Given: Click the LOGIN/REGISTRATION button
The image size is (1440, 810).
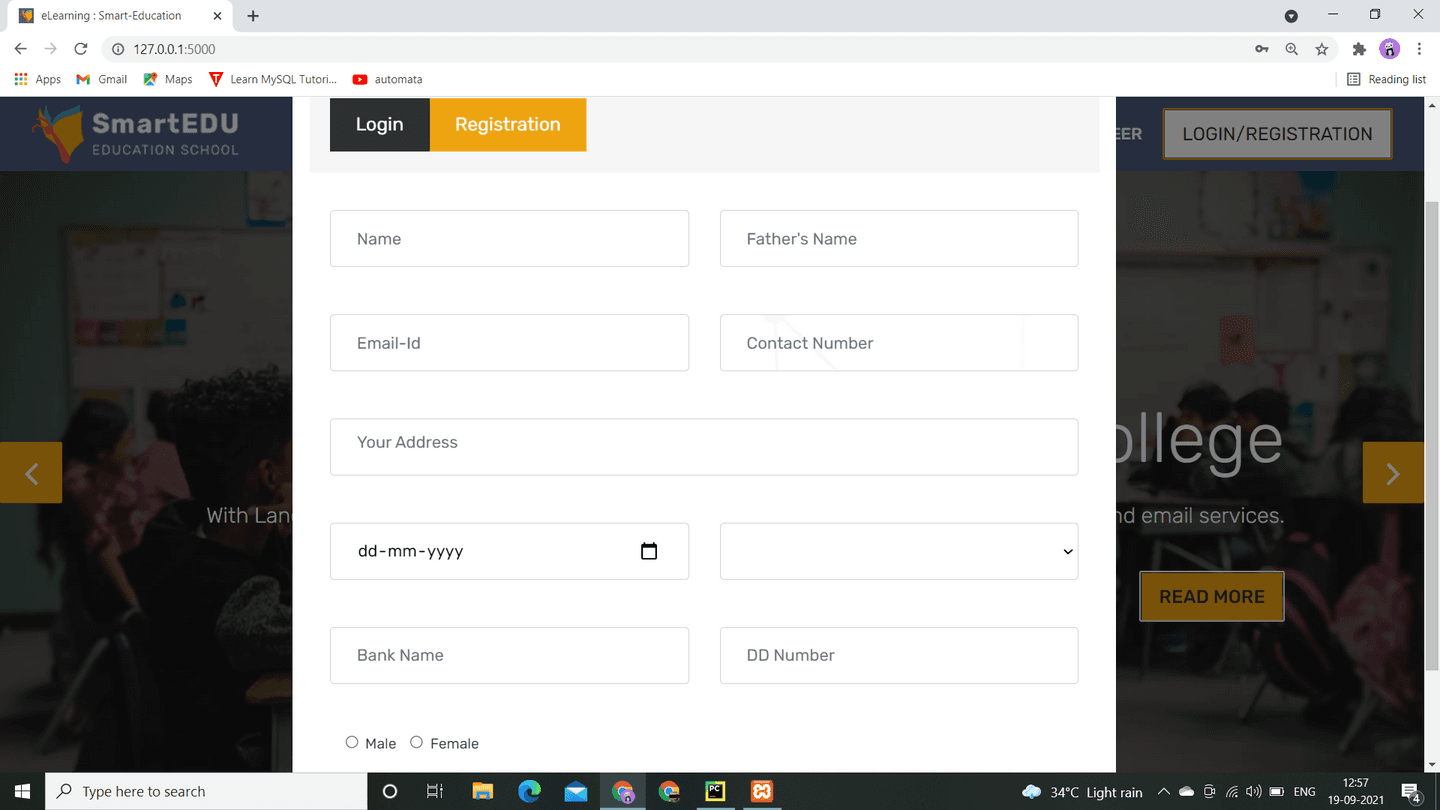Looking at the screenshot, I should click(1277, 134).
